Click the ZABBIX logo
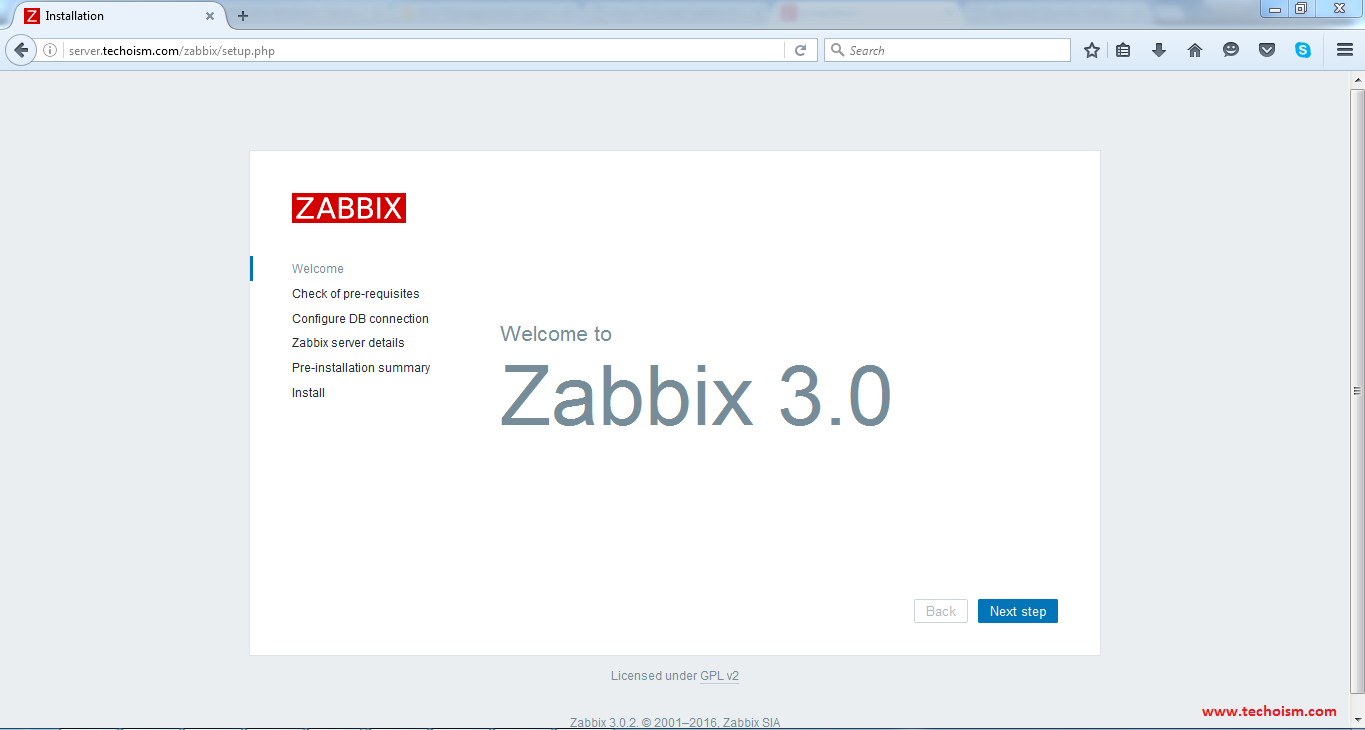Image resolution: width=1365 pixels, height=730 pixels. tap(349, 208)
